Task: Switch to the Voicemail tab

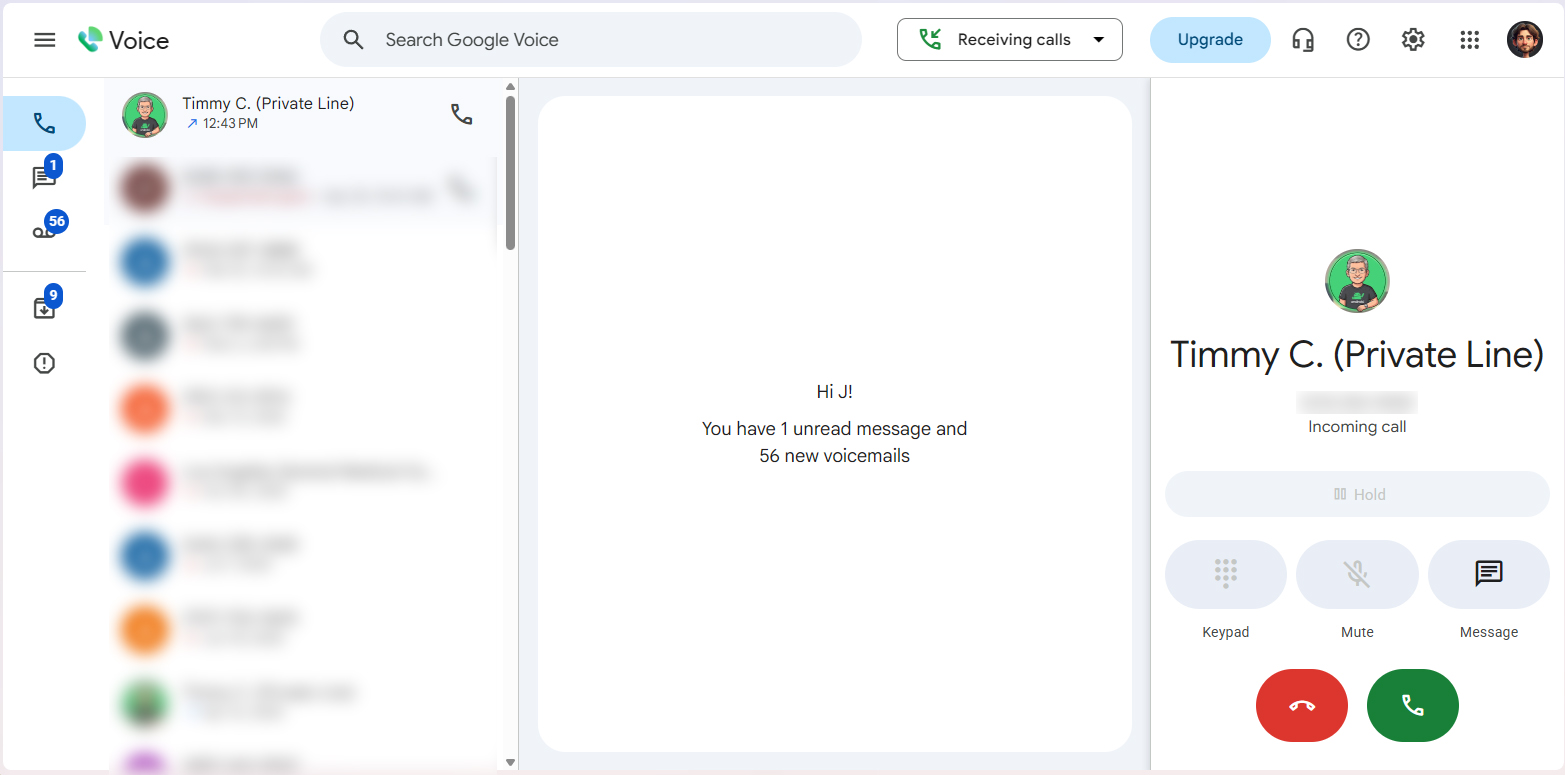Action: pos(44,231)
